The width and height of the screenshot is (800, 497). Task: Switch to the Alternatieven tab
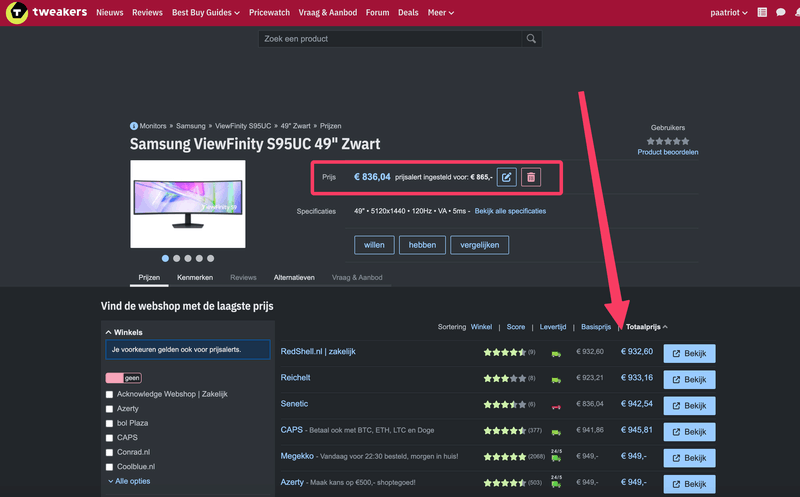294,278
